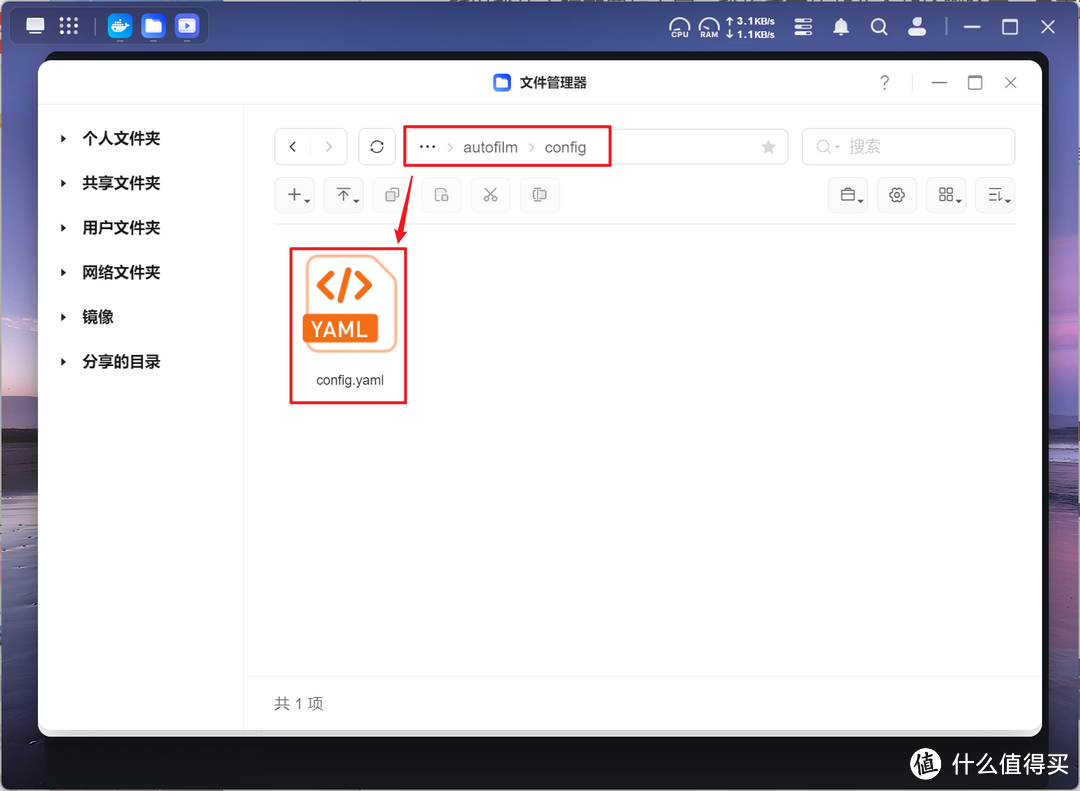Screen dimensions: 1080x791
Task: Open 分享的目录 from sidebar
Action: pos(121,362)
